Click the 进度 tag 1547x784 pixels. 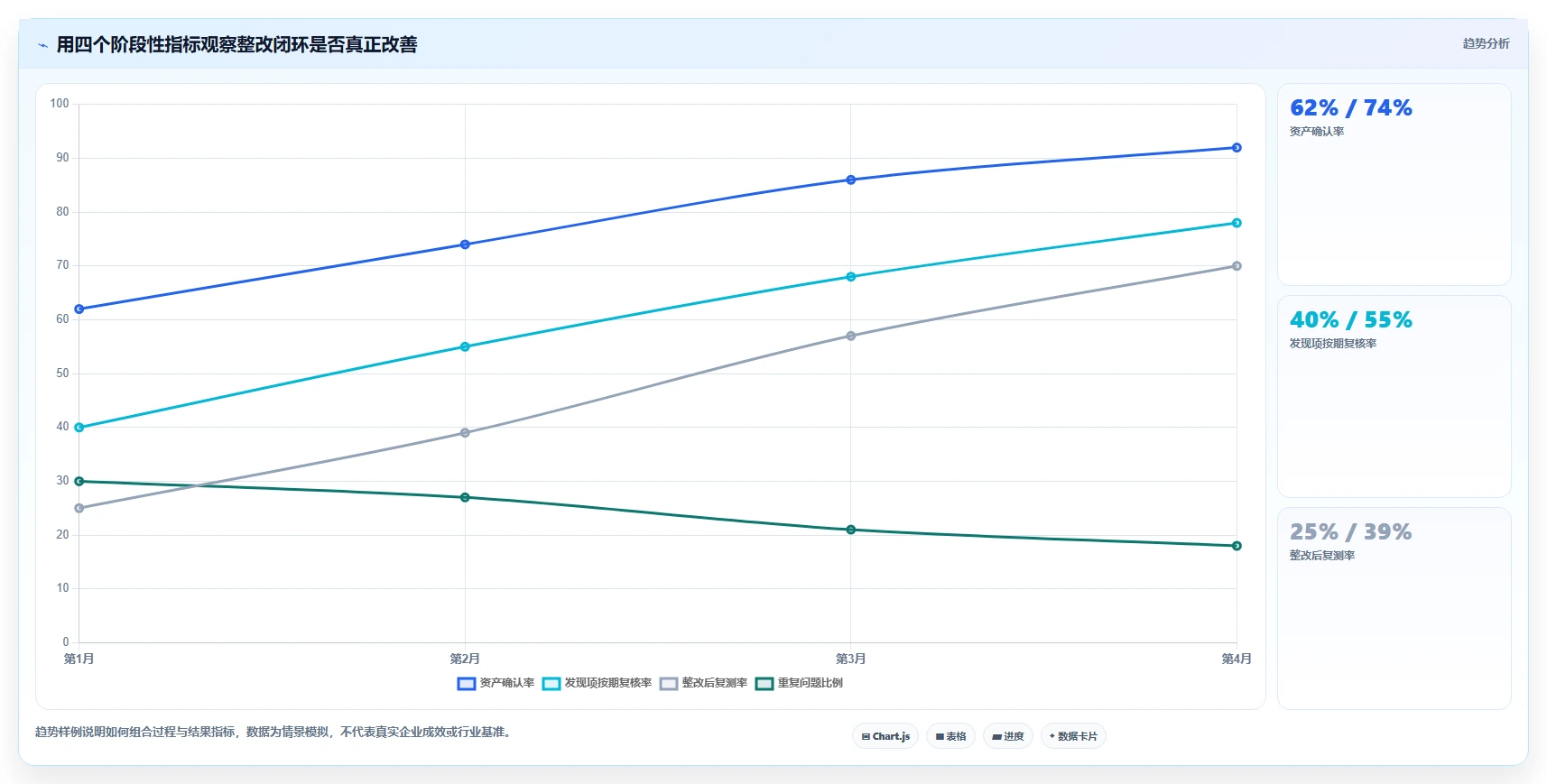click(x=1008, y=736)
